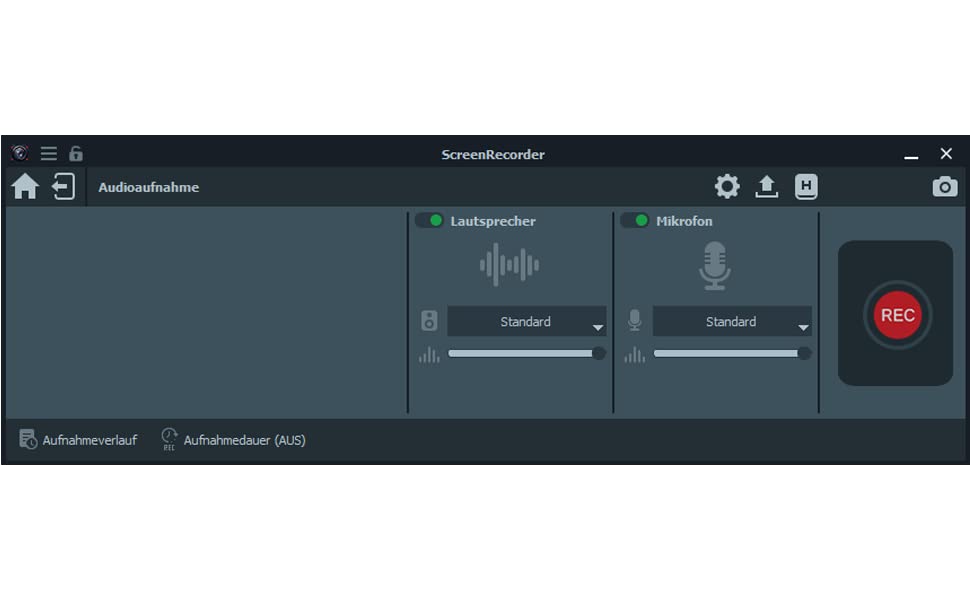Click the export/upload icon in toolbar
The width and height of the screenshot is (970, 600).
point(766,186)
